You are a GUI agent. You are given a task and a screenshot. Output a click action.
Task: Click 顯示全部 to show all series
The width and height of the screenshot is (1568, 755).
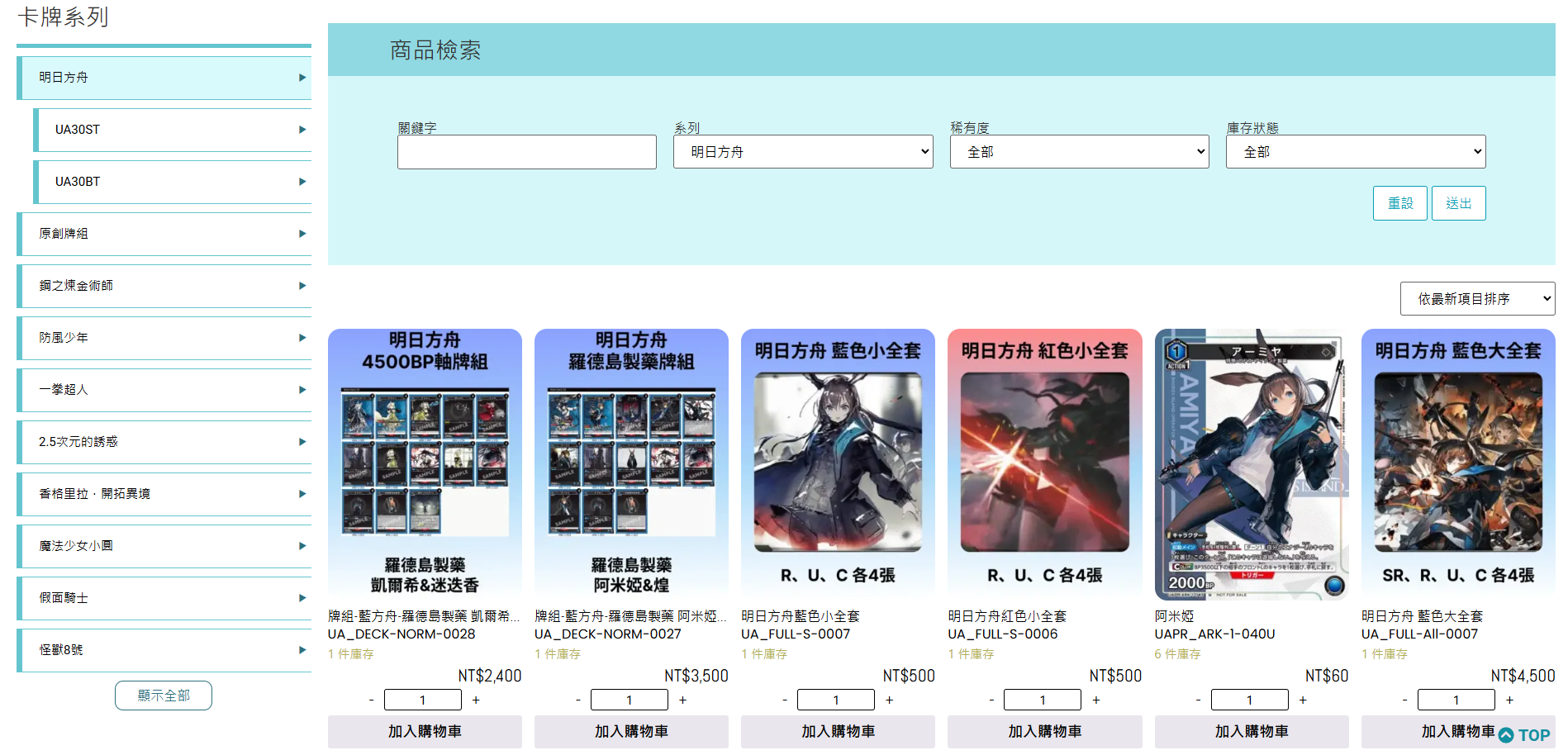pyautogui.click(x=164, y=696)
